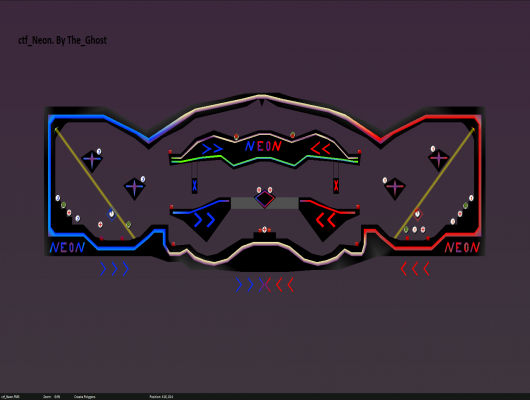Click the three red chevrons below red base

415,269
